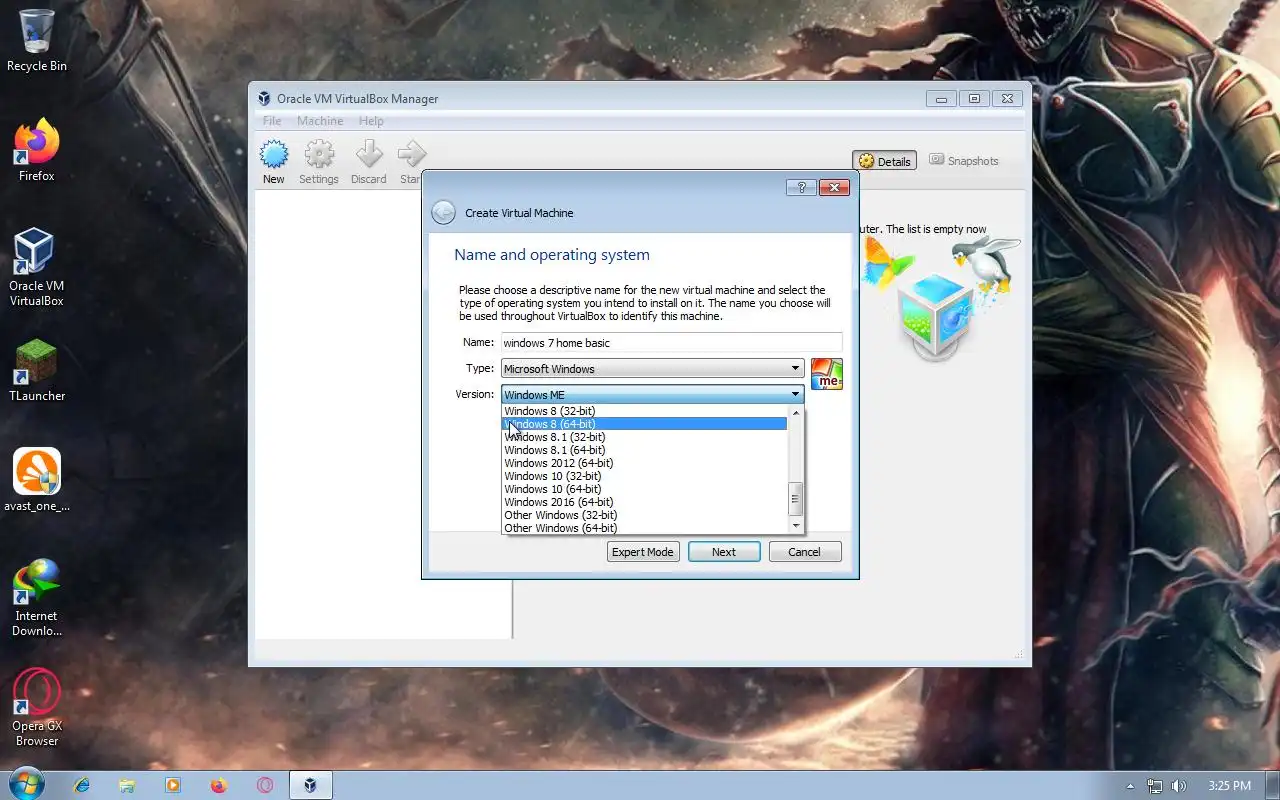1280x800 pixels.
Task: Click the New virtual machine toolbar icon
Action: (274, 162)
